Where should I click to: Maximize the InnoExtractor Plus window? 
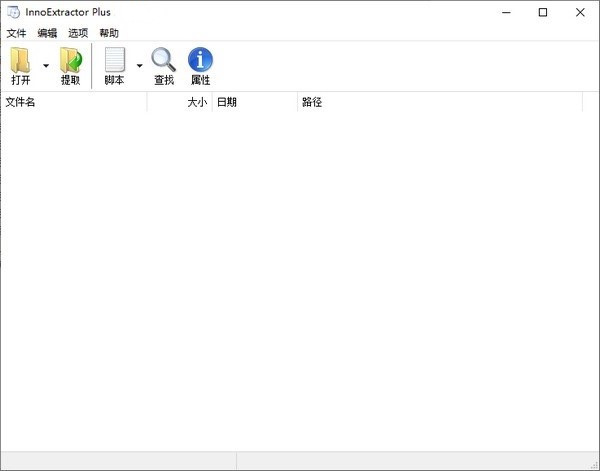point(543,12)
